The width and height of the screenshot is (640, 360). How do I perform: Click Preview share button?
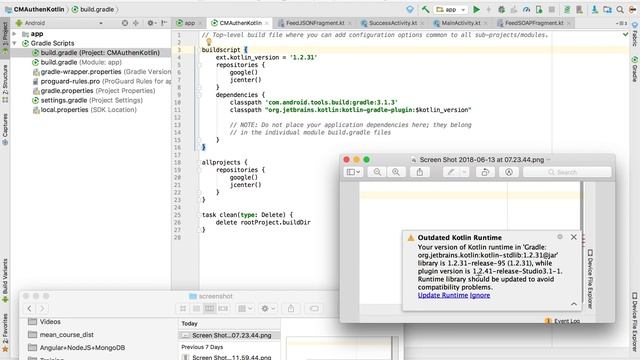(420, 172)
